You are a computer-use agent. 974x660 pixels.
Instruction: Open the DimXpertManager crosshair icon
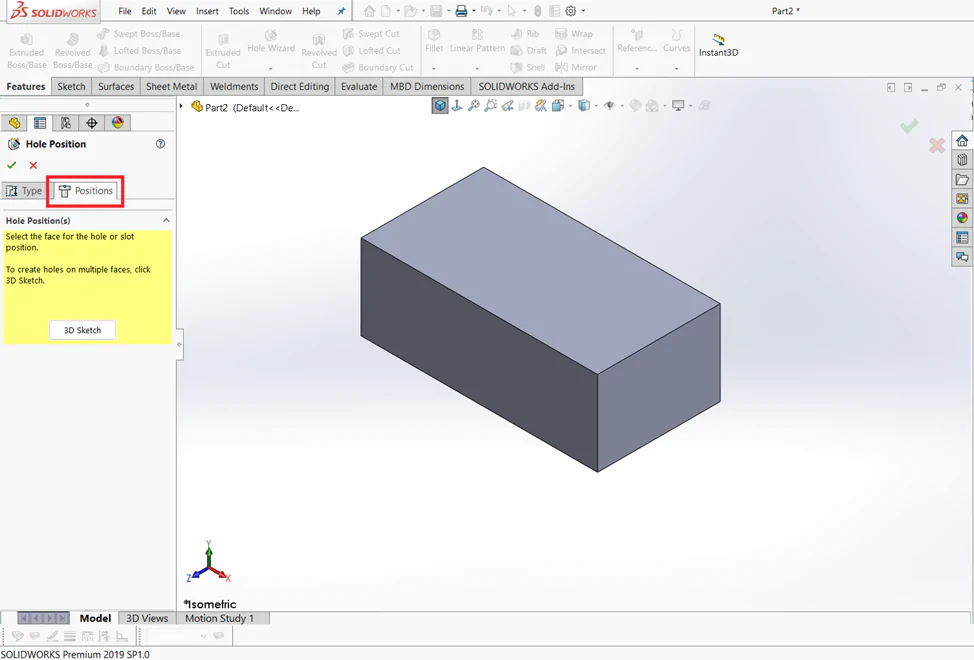tap(92, 123)
